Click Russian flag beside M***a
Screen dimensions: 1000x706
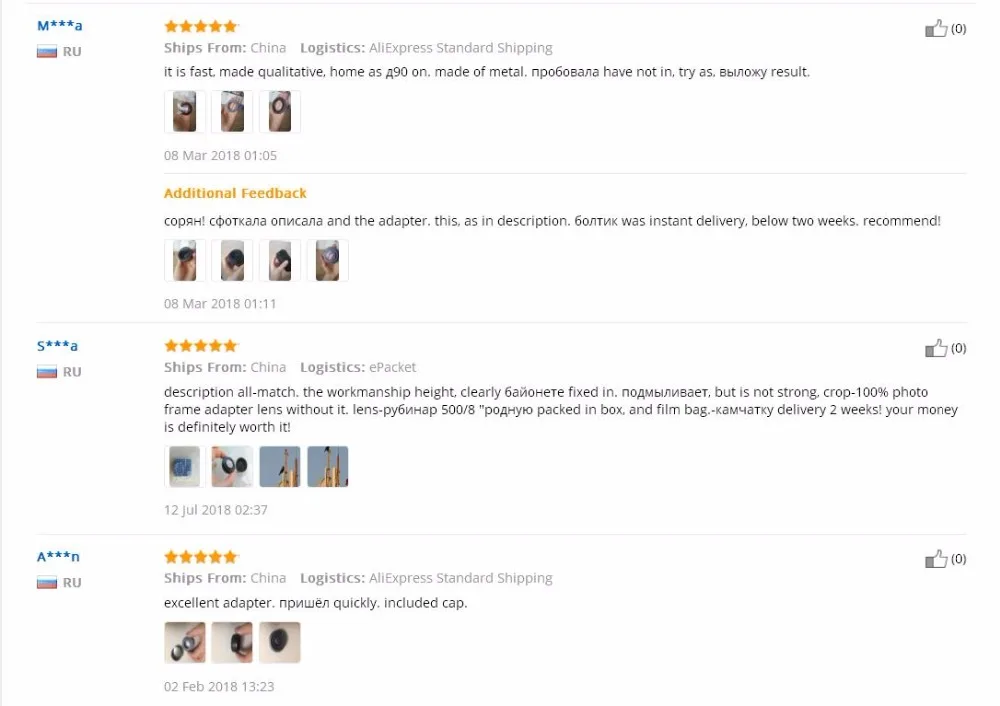[x=47, y=52]
